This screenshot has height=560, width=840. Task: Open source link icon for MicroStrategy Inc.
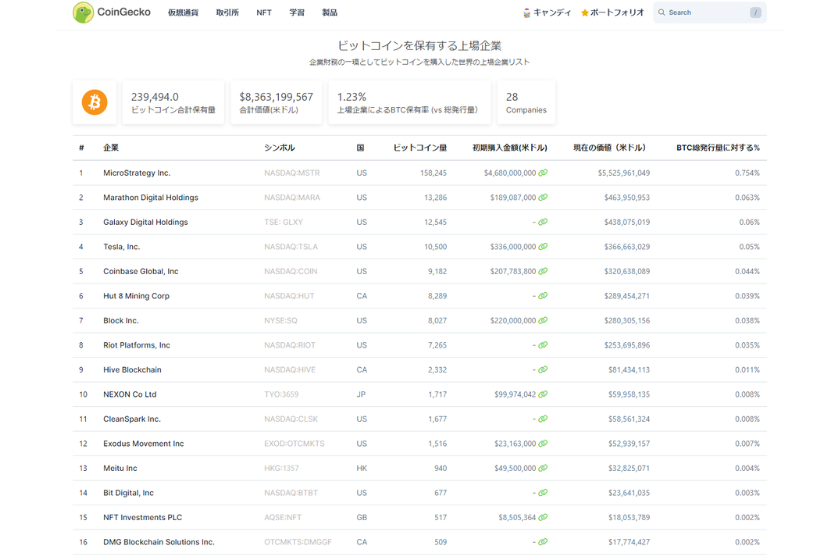(543, 173)
